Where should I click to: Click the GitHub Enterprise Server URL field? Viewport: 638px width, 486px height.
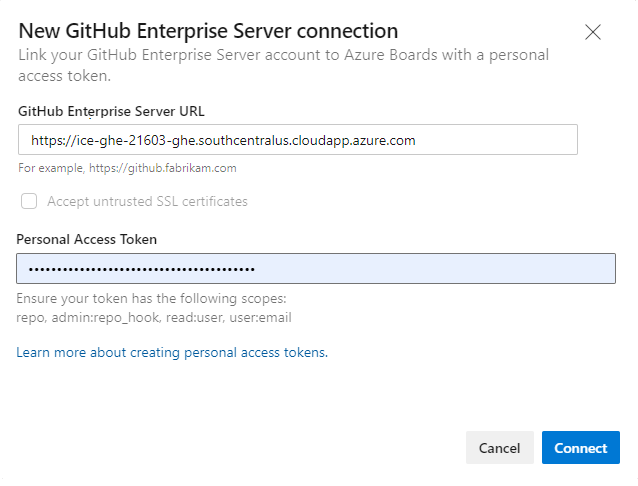(x=298, y=140)
